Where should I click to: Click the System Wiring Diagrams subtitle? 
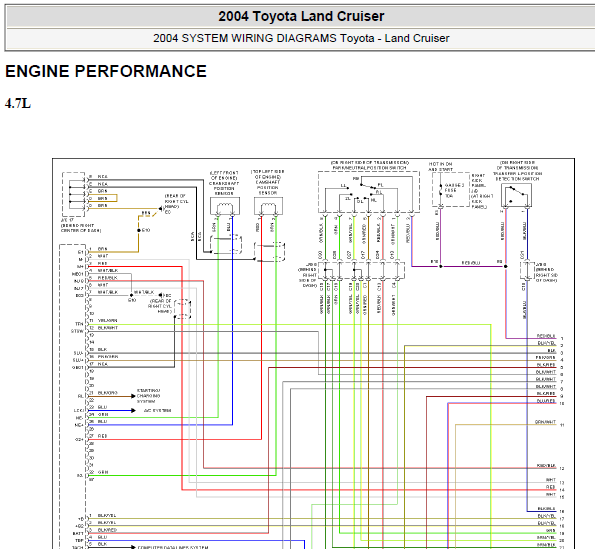click(x=301, y=38)
